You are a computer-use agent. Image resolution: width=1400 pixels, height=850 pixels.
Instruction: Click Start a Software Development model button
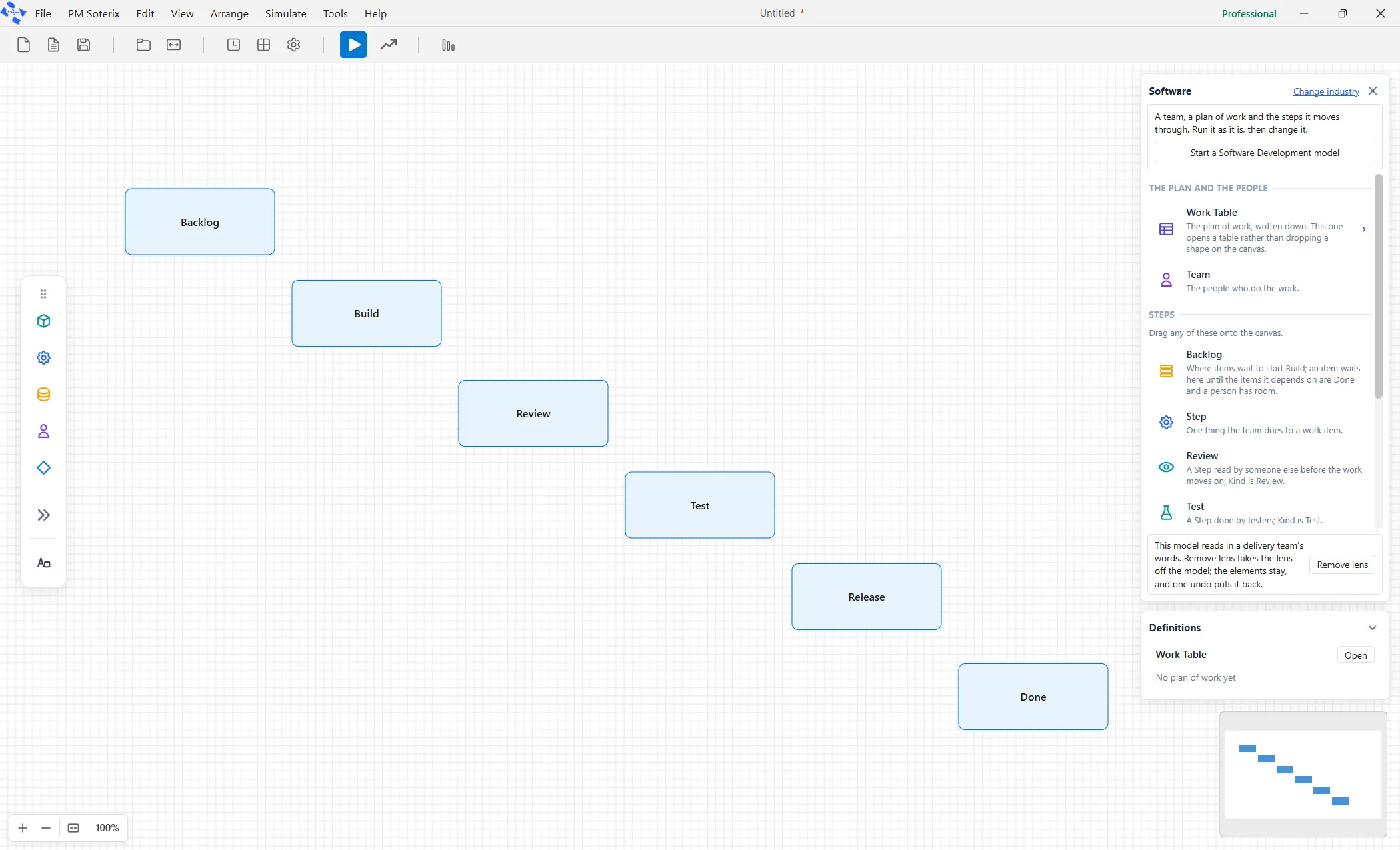1265,153
